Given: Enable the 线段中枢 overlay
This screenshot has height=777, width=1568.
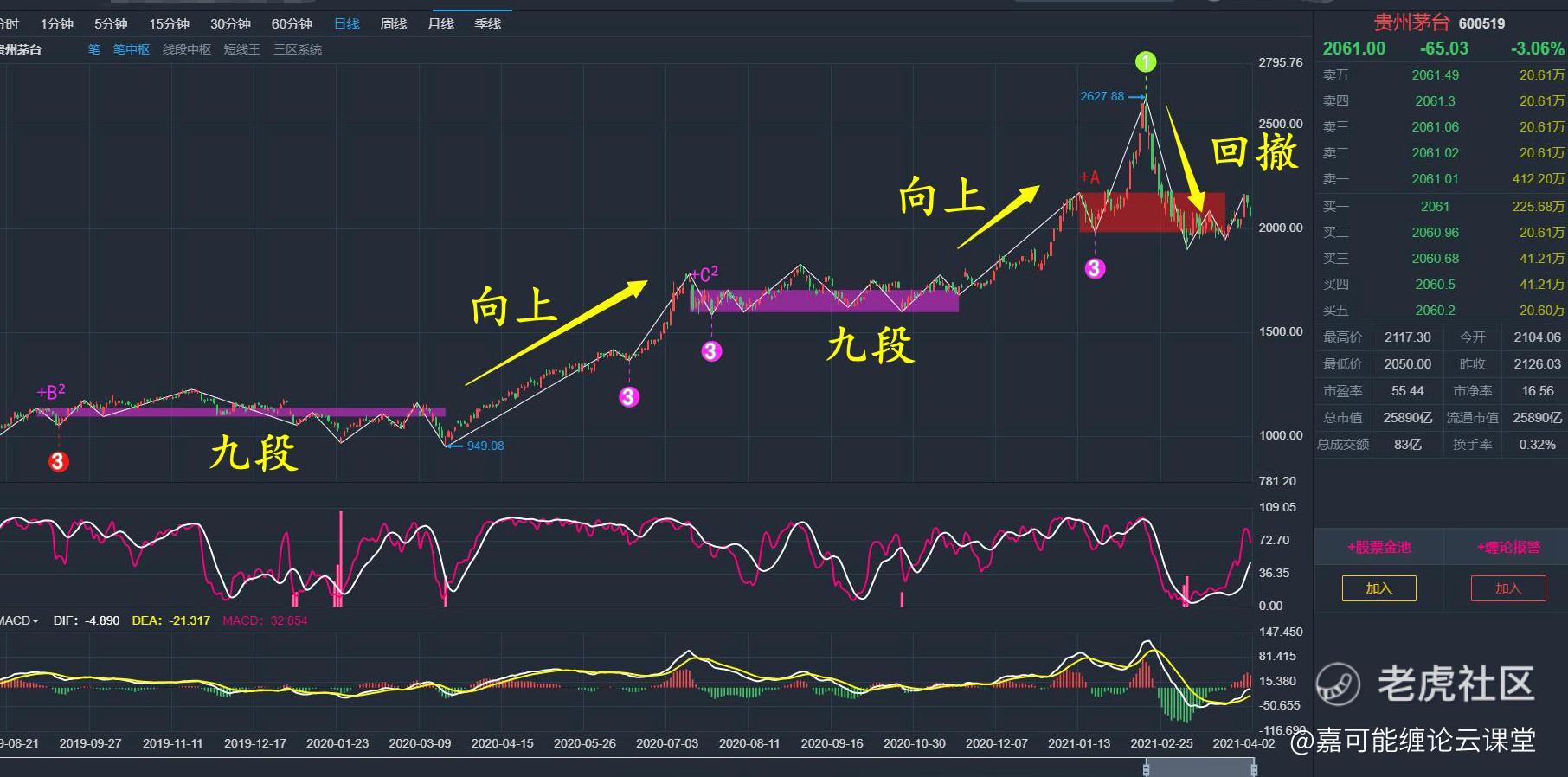Looking at the screenshot, I should coord(187,49).
